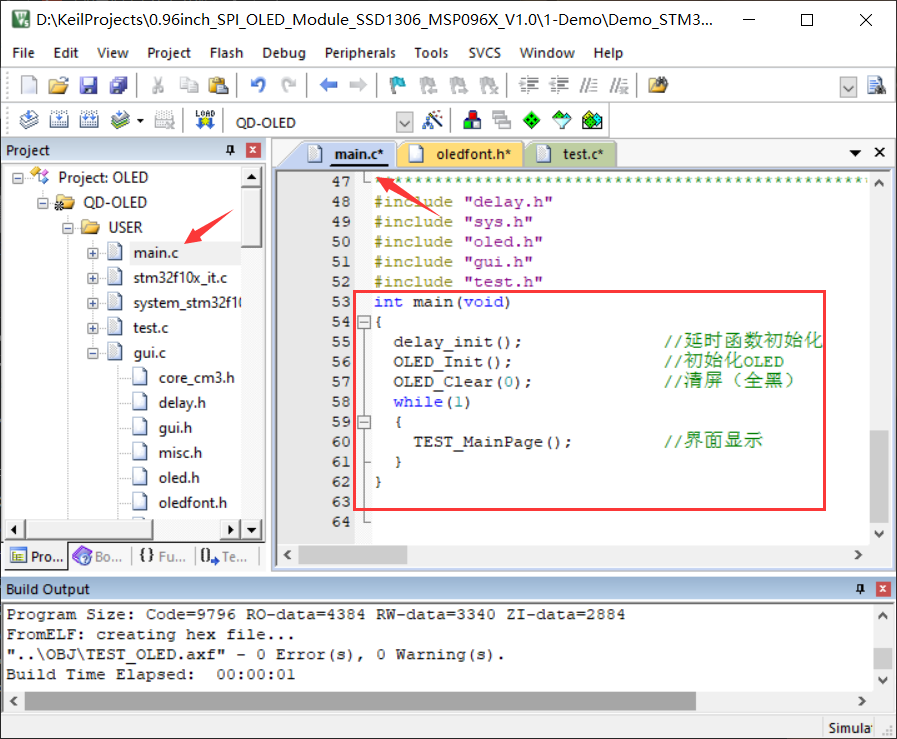Screen dimensions: 897x739
Task: Select delay.h in the project tree
Action: click(x=182, y=403)
